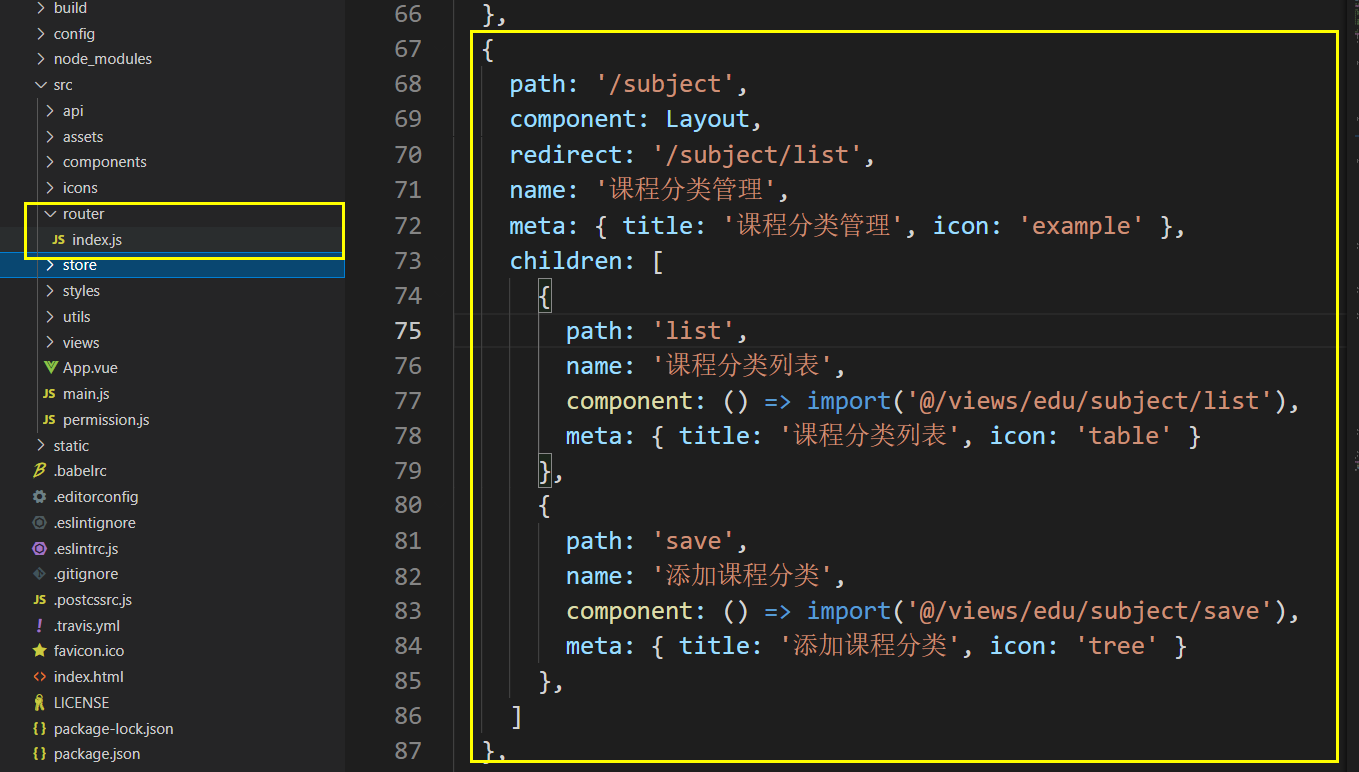Click the meta keyword on line 72

[538, 226]
